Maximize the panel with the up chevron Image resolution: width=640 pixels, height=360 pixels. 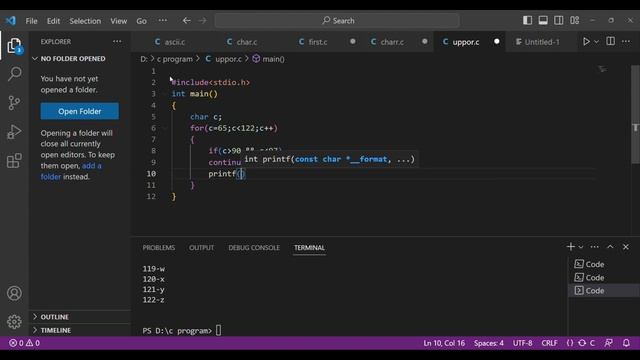pos(610,247)
